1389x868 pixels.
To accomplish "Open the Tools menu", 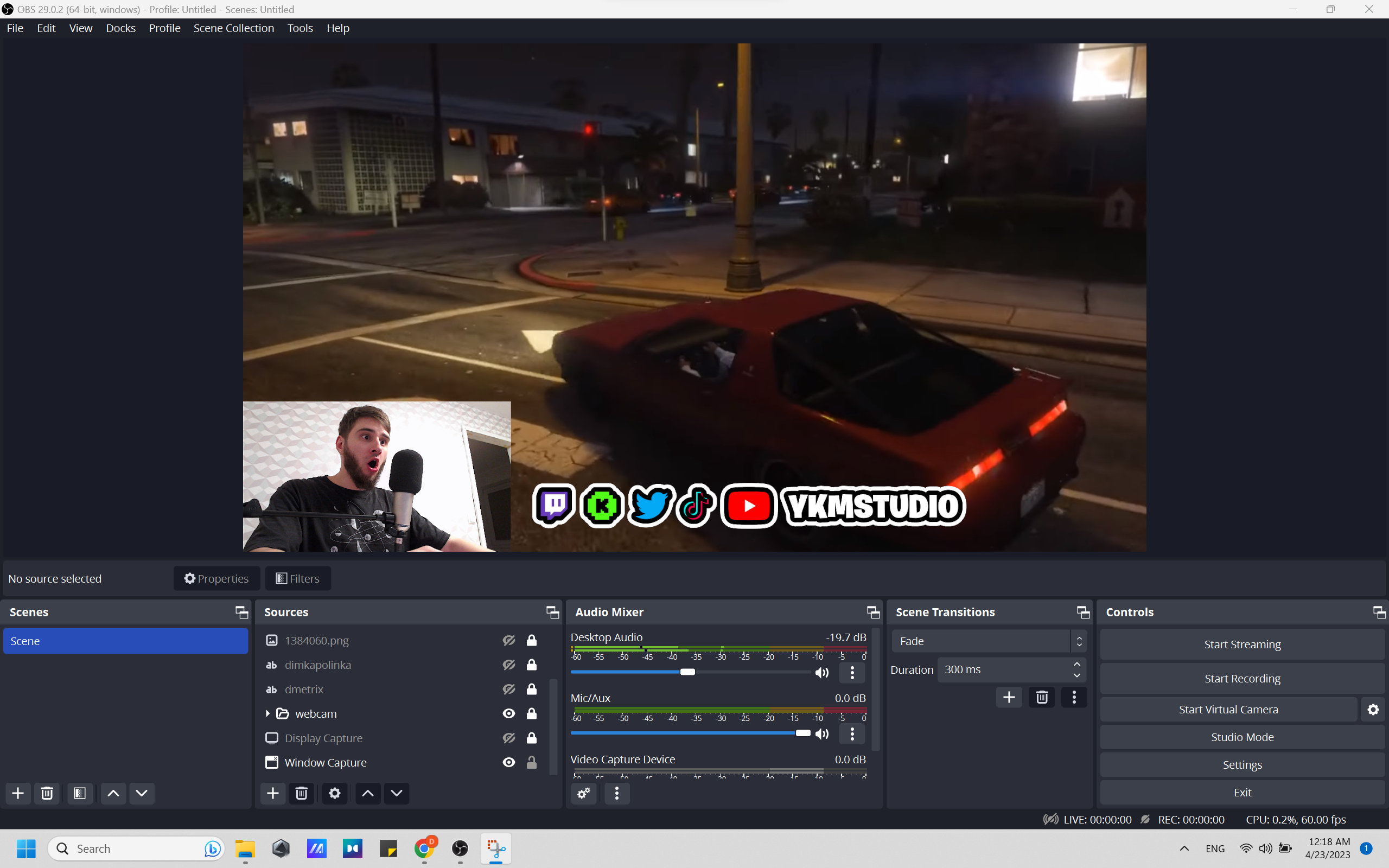I will point(300,28).
